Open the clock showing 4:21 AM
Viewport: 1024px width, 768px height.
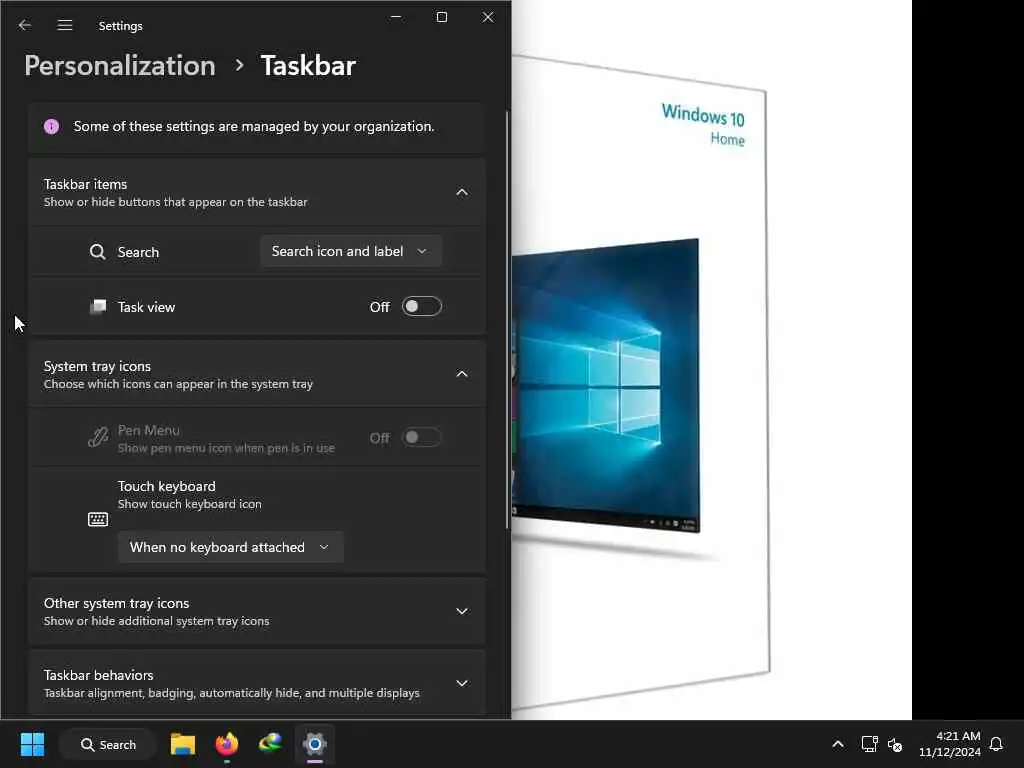click(950, 744)
